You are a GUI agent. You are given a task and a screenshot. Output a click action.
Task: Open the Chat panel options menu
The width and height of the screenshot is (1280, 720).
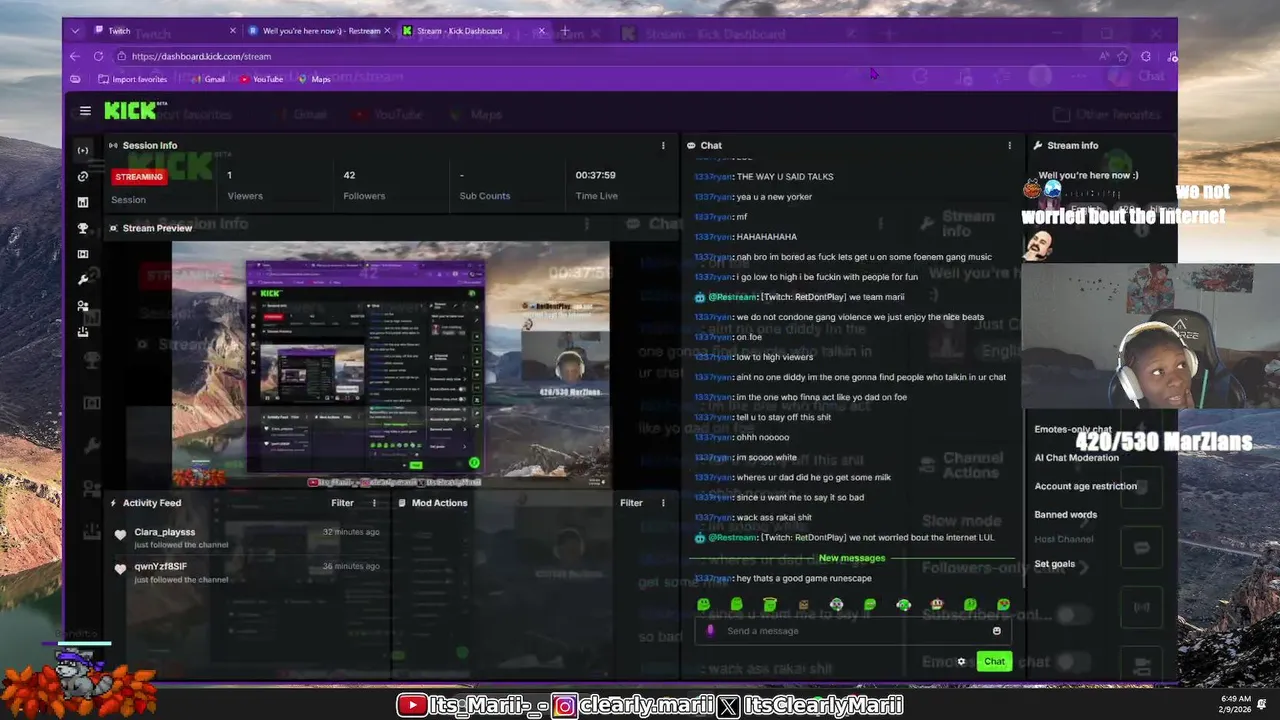click(1009, 145)
